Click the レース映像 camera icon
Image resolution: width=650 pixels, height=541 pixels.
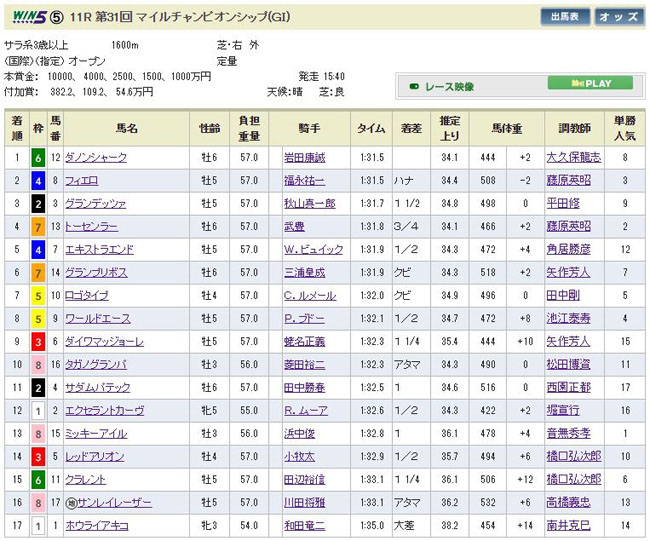pyautogui.click(x=413, y=86)
